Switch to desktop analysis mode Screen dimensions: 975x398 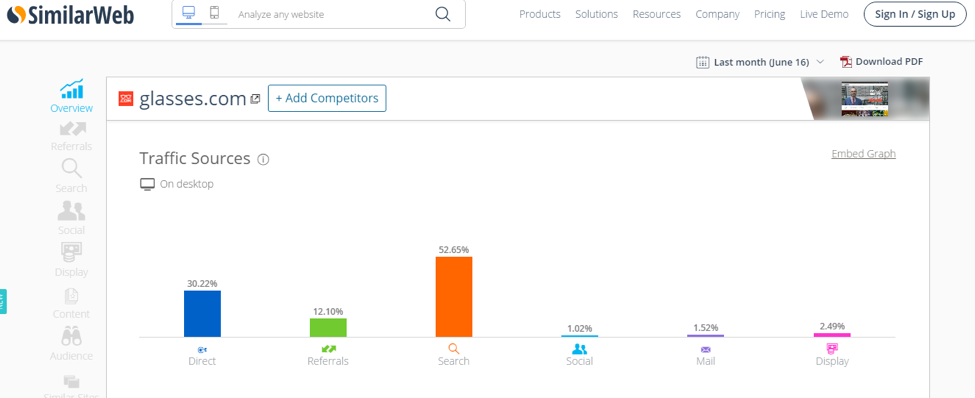[x=189, y=12]
